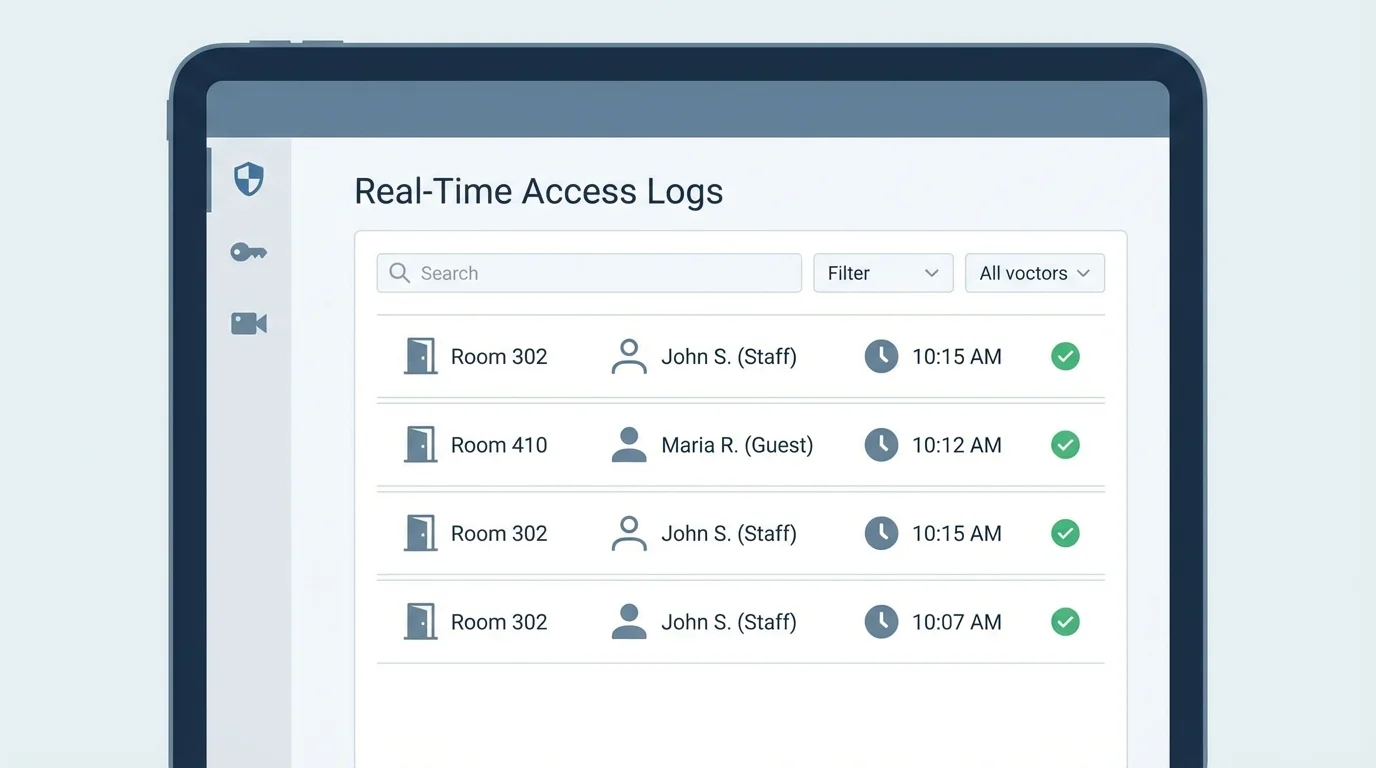The image size is (1376, 768).
Task: Click the search magnifier icon
Action: click(399, 272)
